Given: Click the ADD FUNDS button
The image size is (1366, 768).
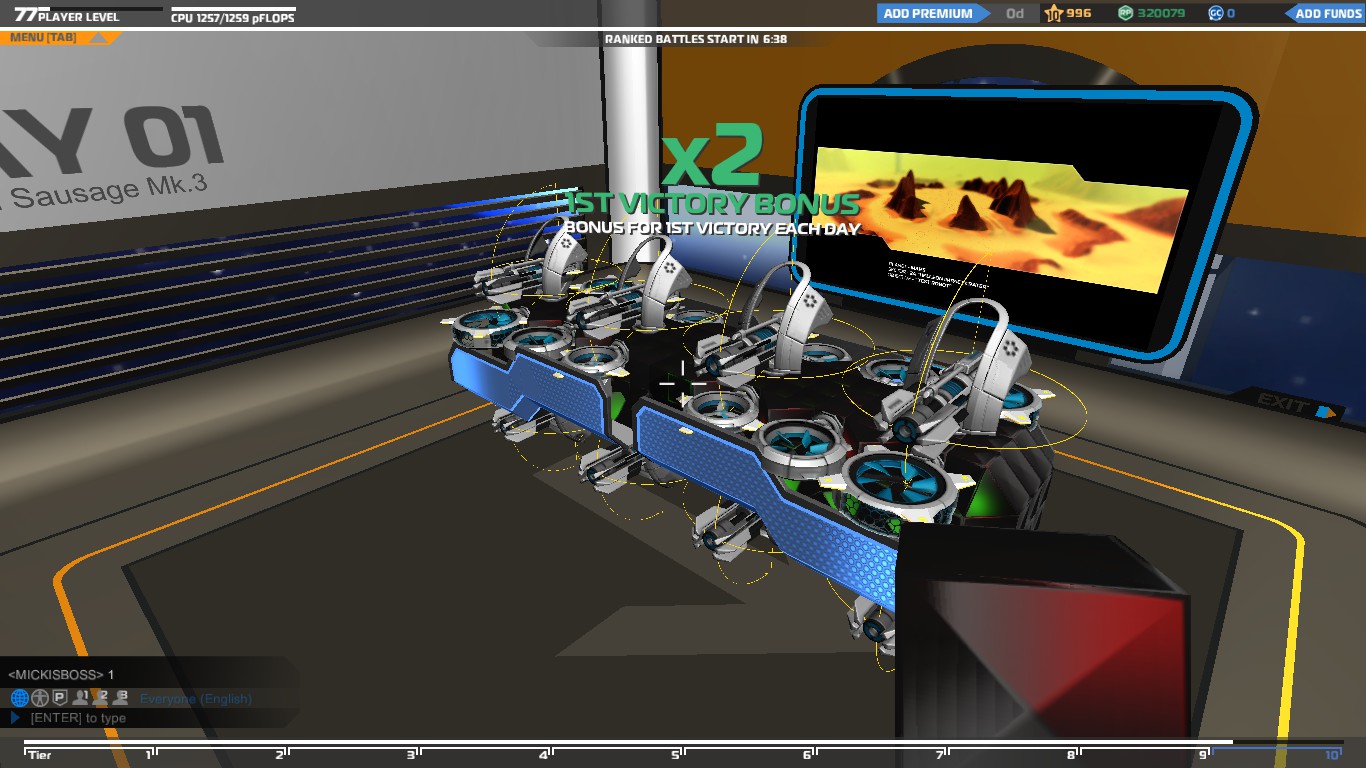Looking at the screenshot, I should click(x=1326, y=14).
